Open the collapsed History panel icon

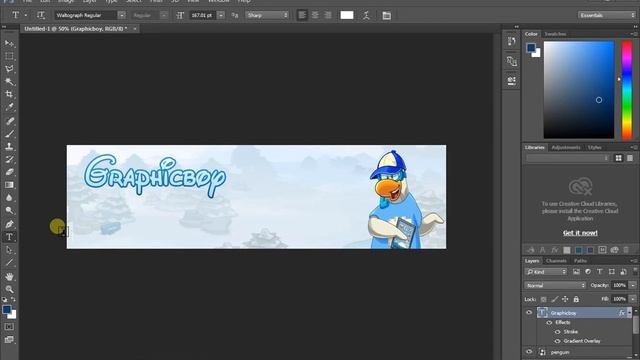click(x=511, y=41)
